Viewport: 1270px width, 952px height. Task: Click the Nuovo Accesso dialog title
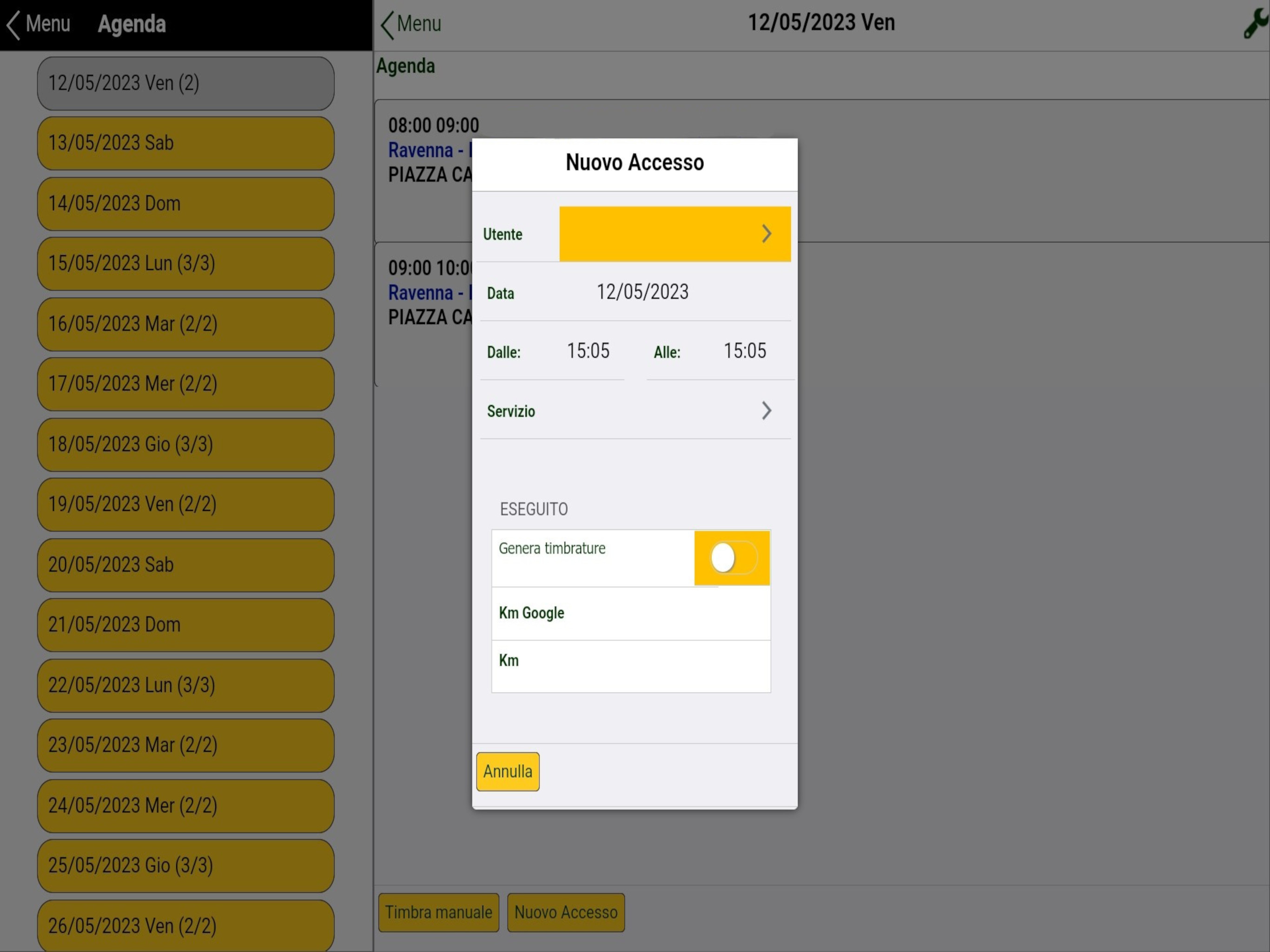[x=635, y=163]
